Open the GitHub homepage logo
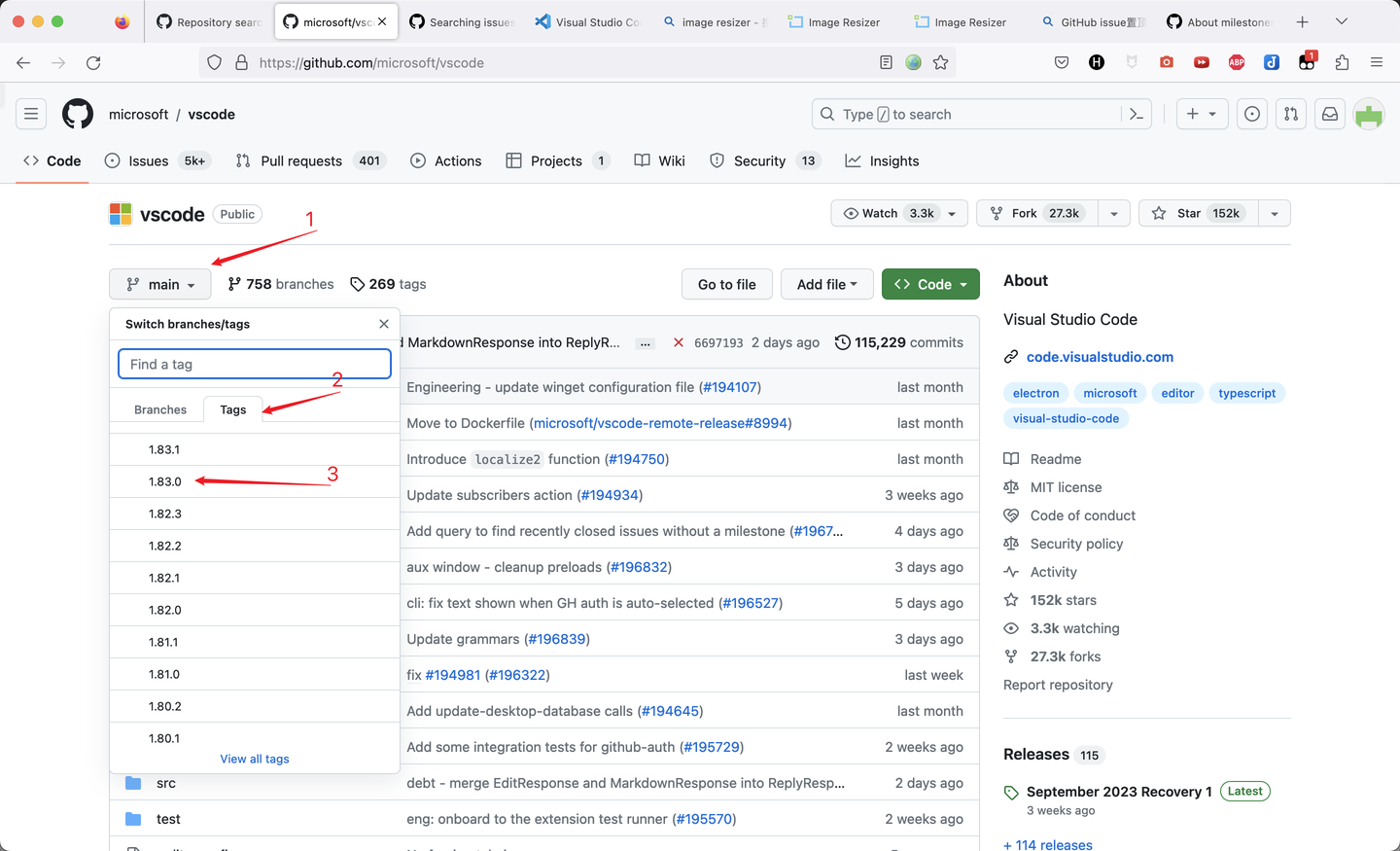The height and width of the screenshot is (851, 1400). pos(78,114)
